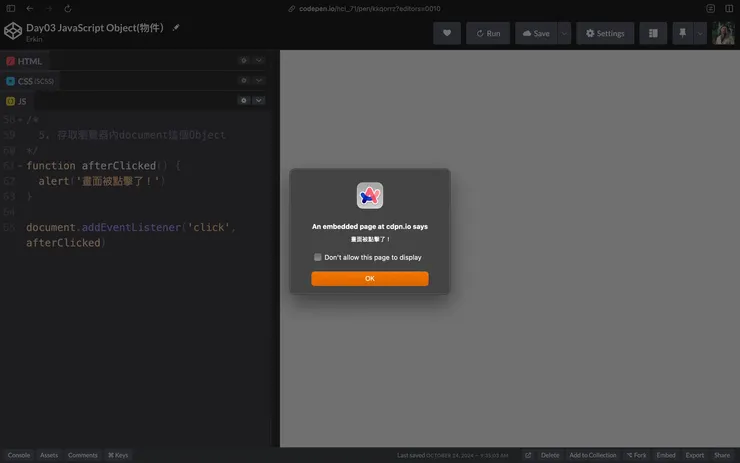Open pin options dropdown arrow
This screenshot has width=740, height=463.
700,33
